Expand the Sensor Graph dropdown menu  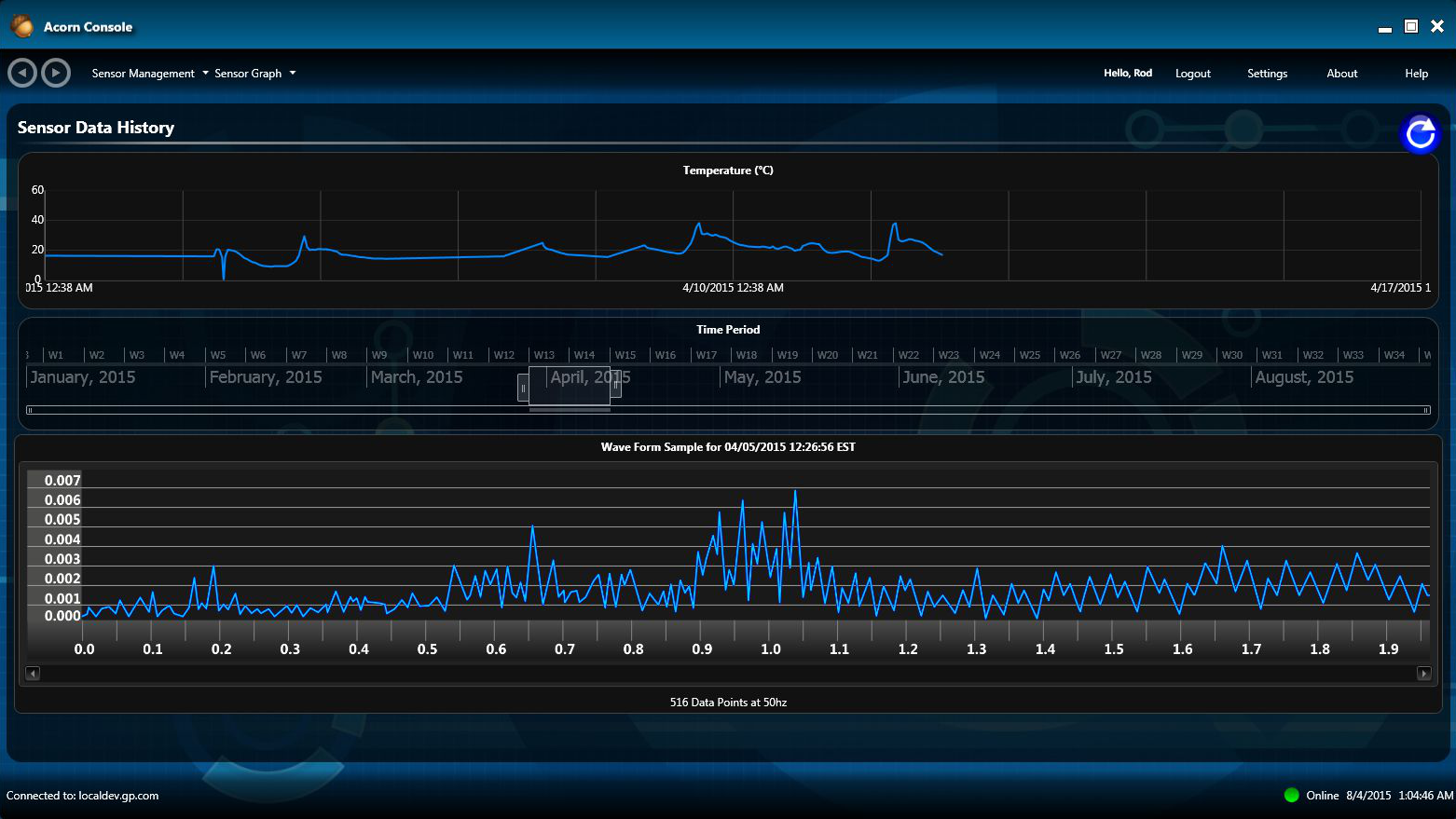(254, 74)
